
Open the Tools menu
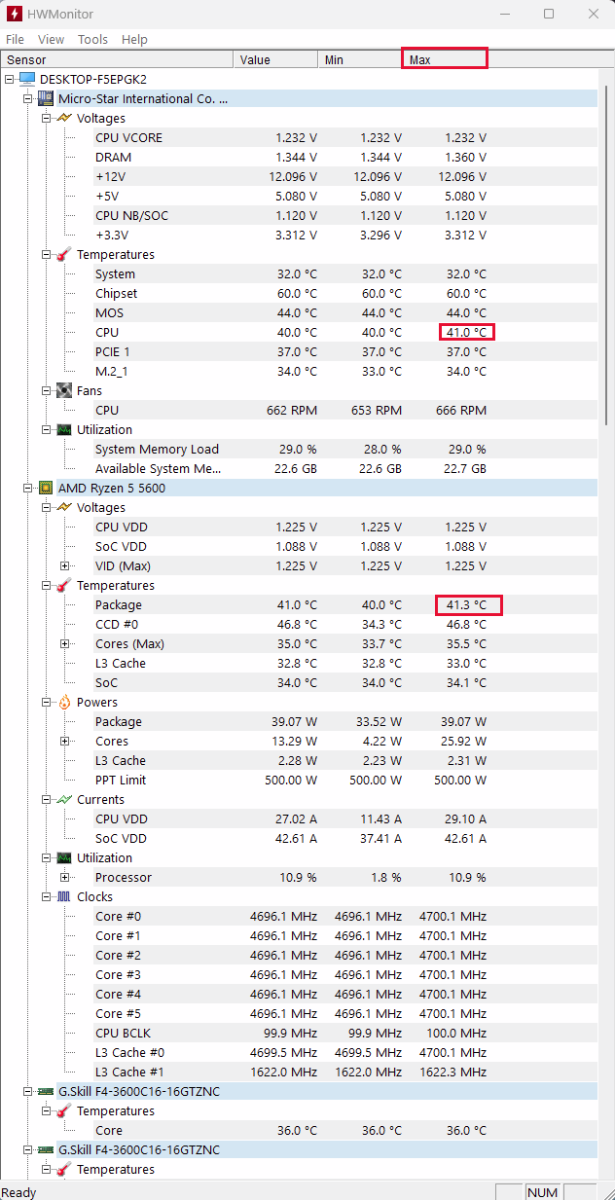coord(93,39)
